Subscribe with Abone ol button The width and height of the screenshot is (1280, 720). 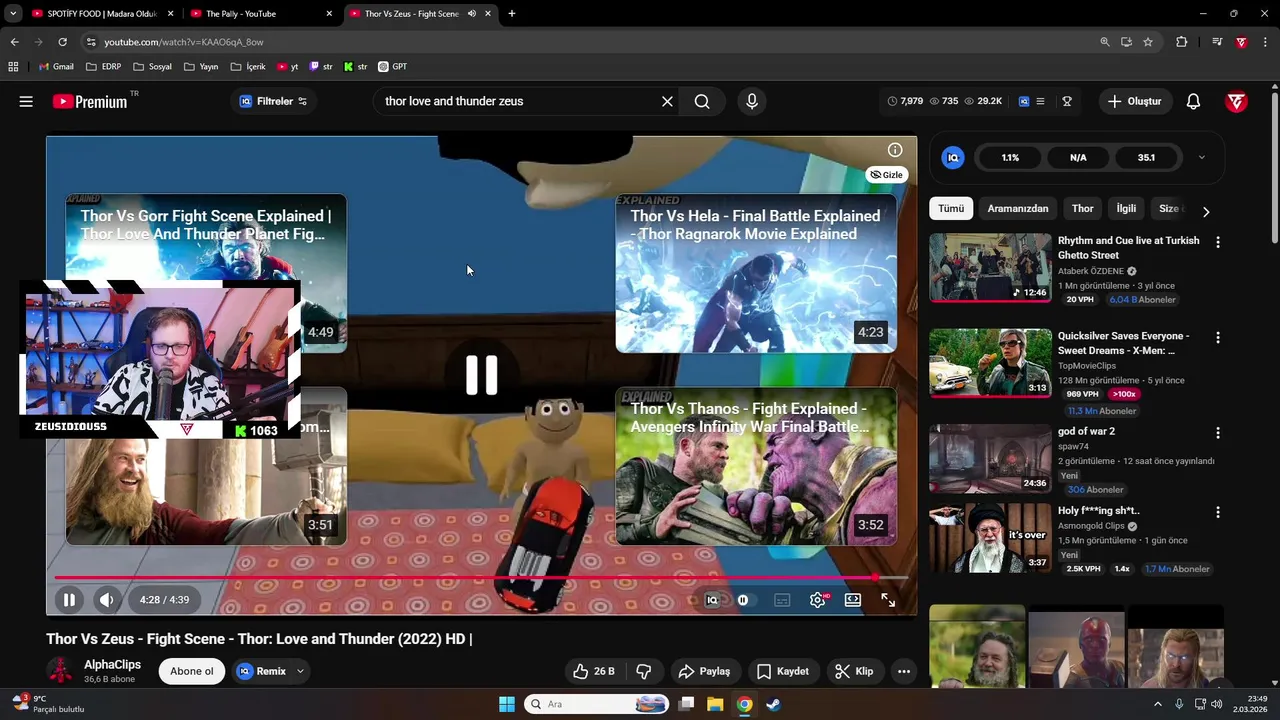click(192, 671)
